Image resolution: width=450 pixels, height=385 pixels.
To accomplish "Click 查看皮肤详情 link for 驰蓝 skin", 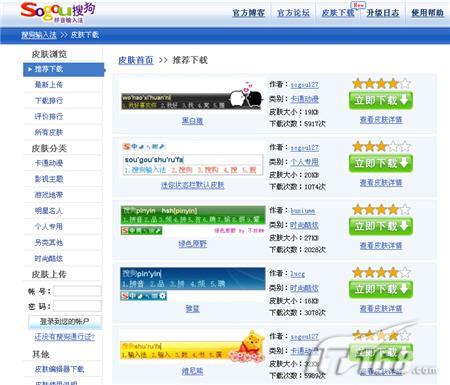I will coord(381,309).
